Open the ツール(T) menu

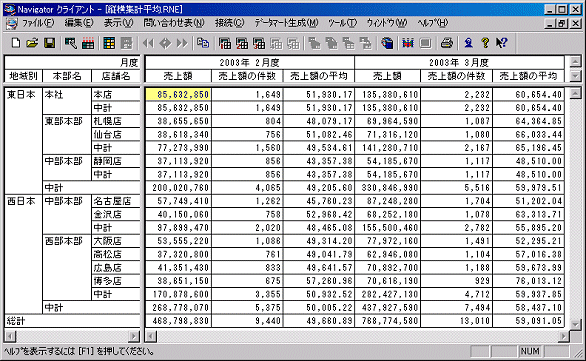pyautogui.click(x=342, y=23)
